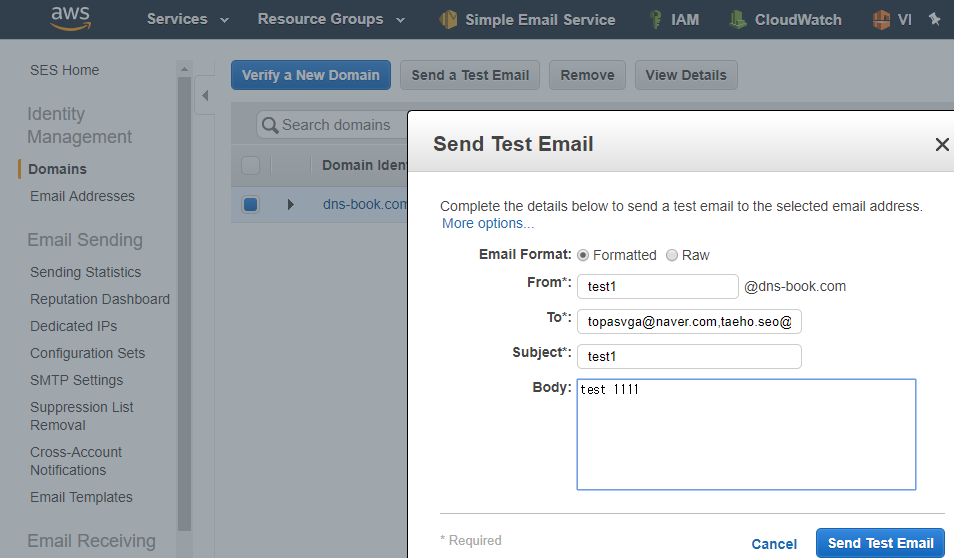
Task: Click the AWS logo icon
Action: 71,18
